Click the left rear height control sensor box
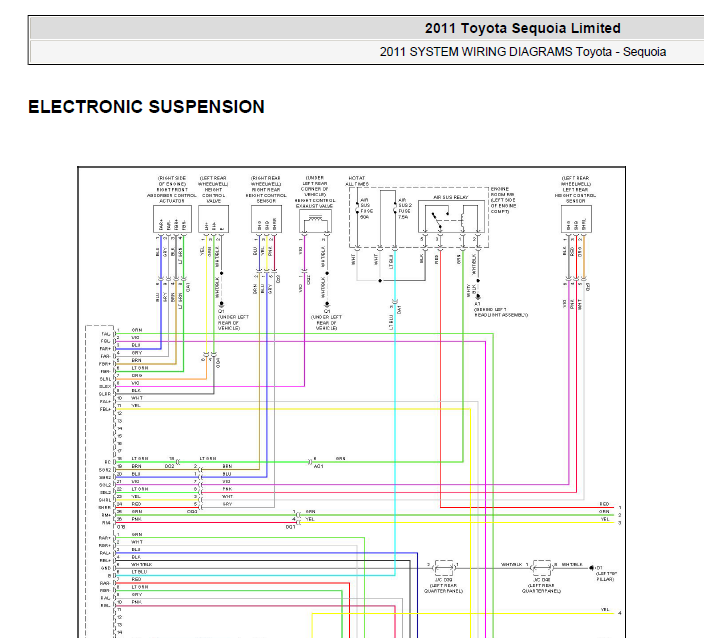Screen dimensions: 704x638 pos(576,219)
